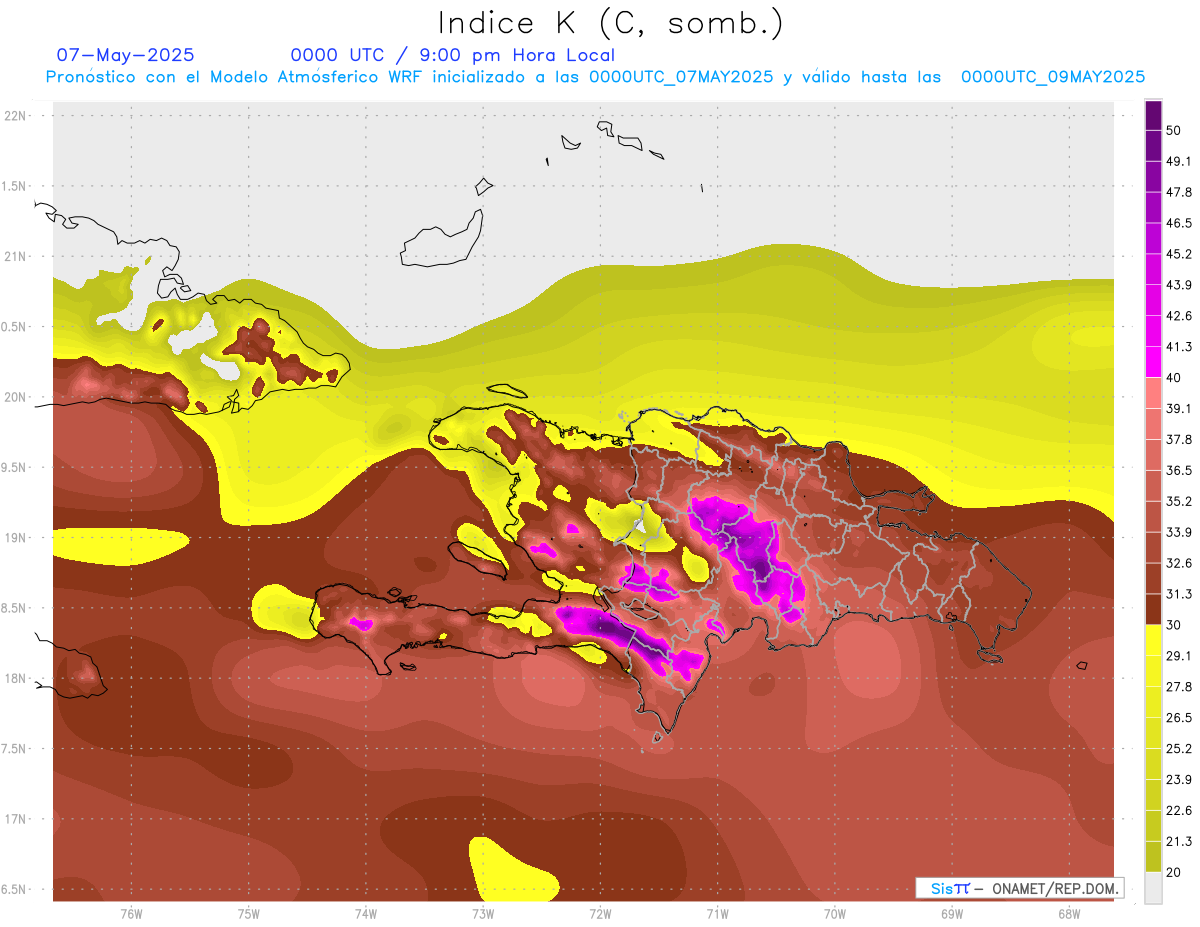Click the colorbar value "46.5"
This screenshot has height=927, width=1200.
[x=1179, y=223]
